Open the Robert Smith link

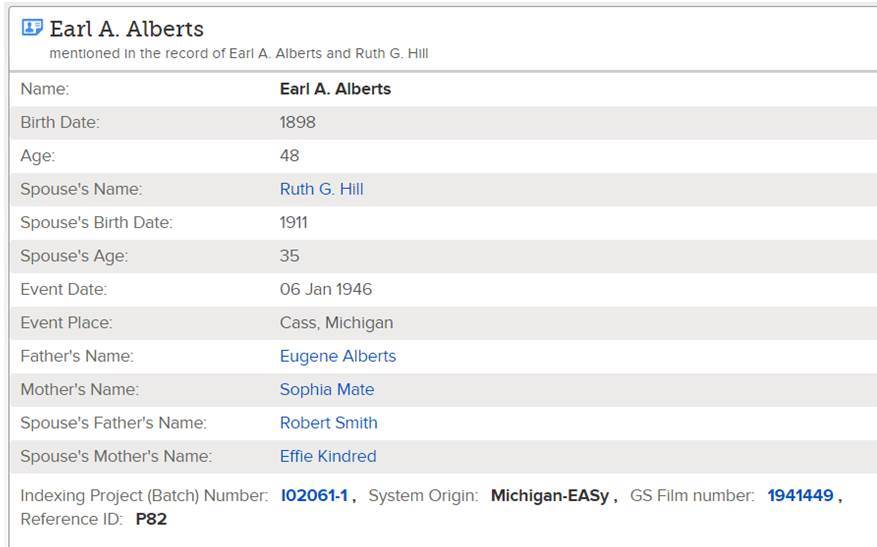click(x=328, y=423)
